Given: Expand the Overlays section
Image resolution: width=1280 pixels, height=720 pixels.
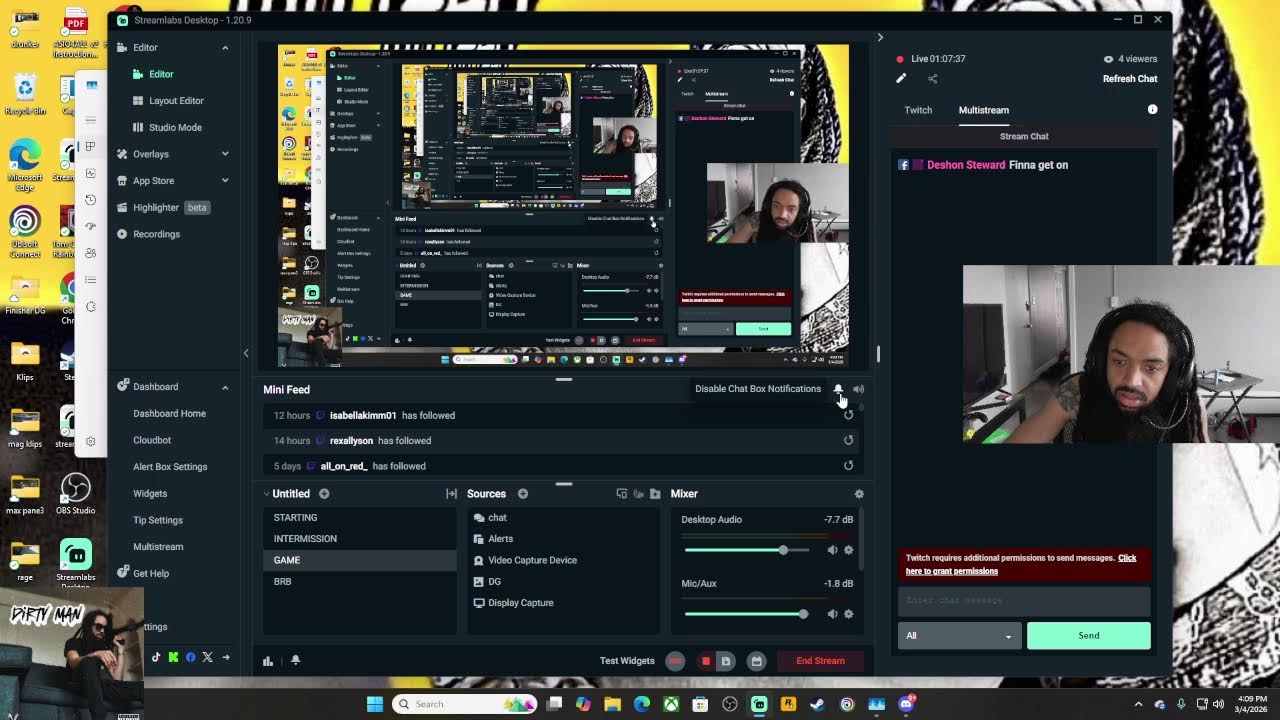Looking at the screenshot, I should [225, 154].
